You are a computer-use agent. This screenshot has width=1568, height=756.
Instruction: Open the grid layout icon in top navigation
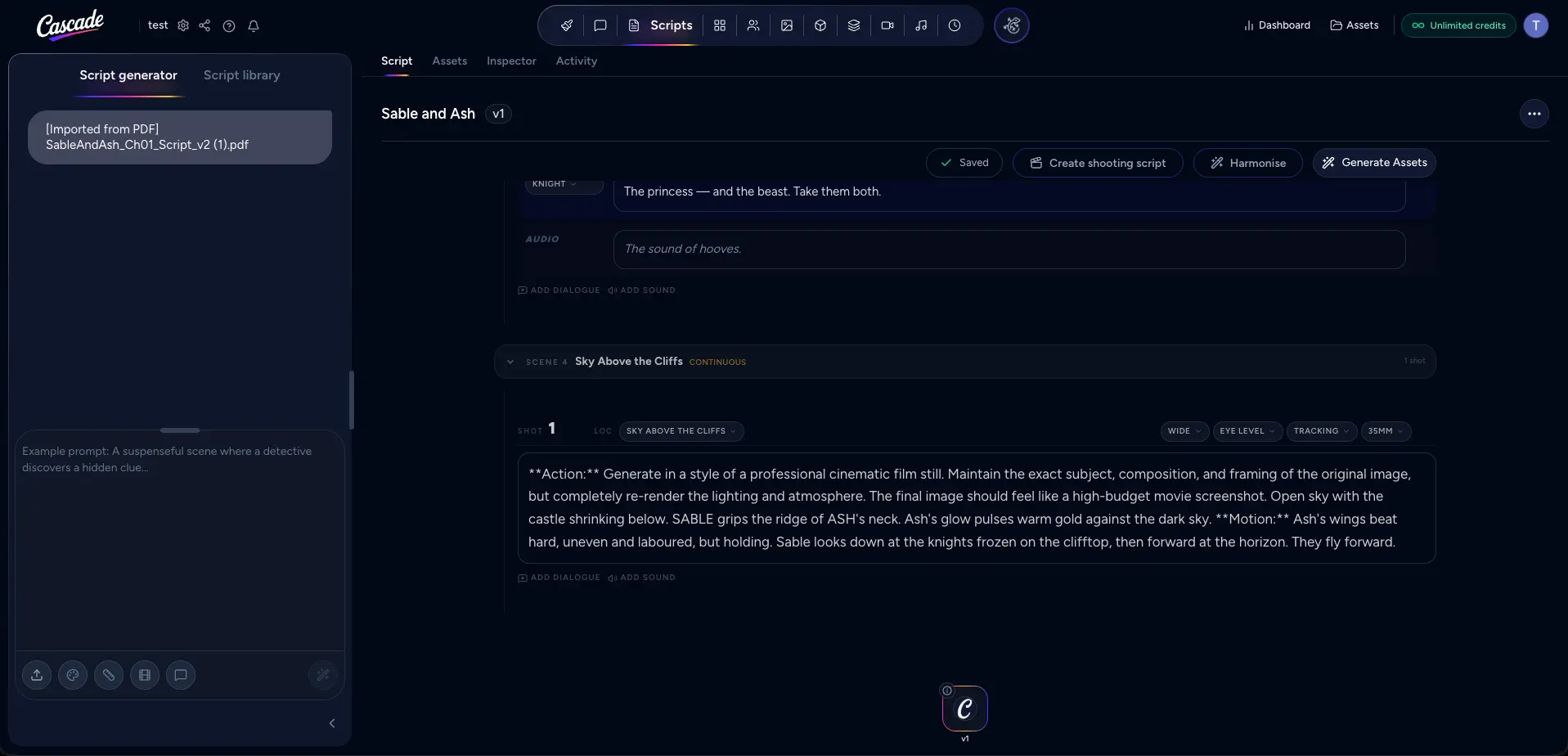click(720, 25)
